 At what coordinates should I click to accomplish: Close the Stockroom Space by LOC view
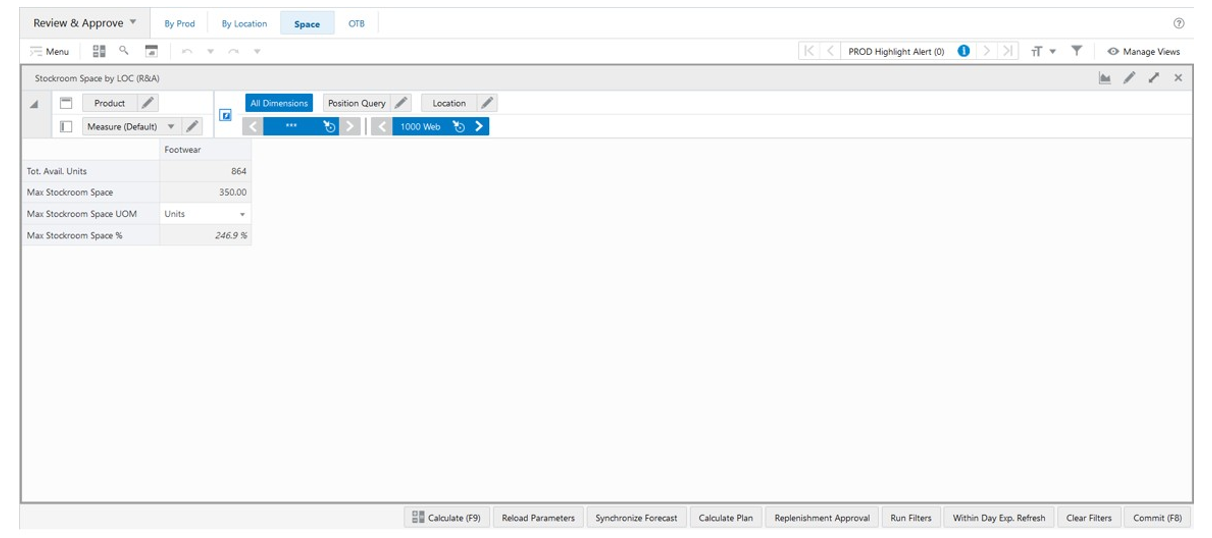click(x=1178, y=78)
